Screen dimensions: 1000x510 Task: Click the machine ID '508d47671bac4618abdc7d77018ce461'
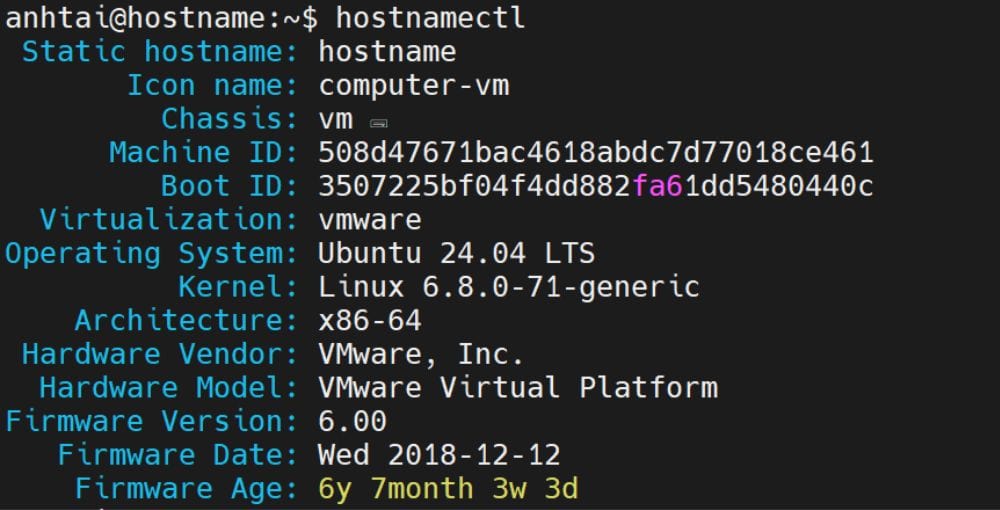[x=596, y=152]
